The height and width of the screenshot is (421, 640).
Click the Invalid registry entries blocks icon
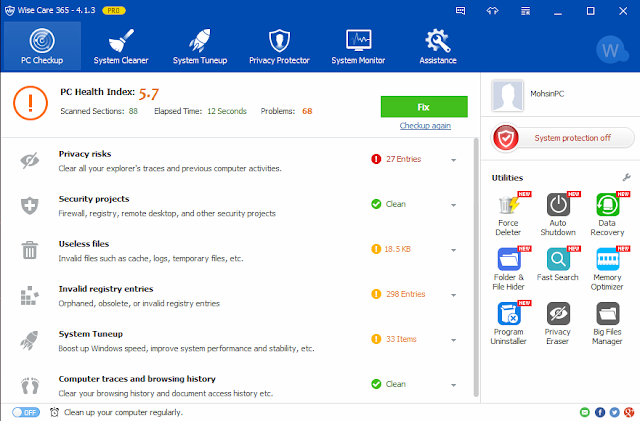coord(30,295)
